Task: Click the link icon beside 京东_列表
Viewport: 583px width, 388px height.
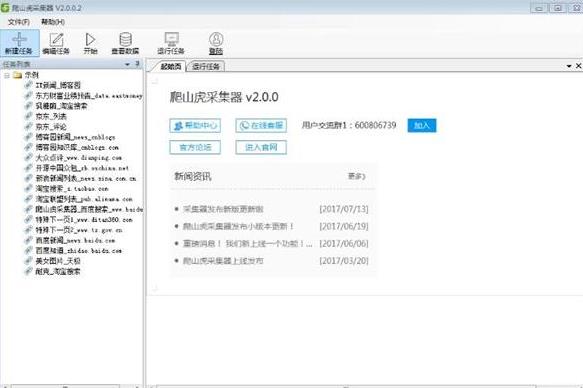Action: coord(28,116)
